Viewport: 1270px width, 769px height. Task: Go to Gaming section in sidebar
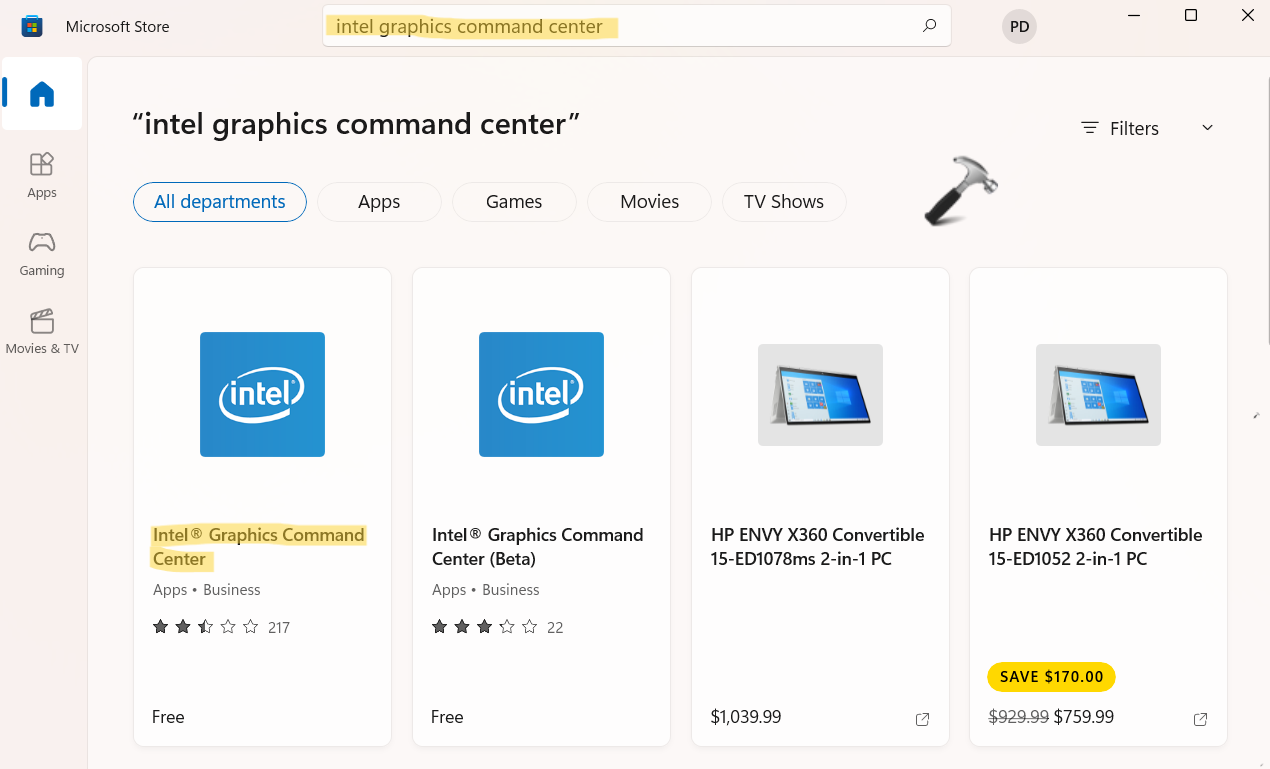tap(42, 253)
